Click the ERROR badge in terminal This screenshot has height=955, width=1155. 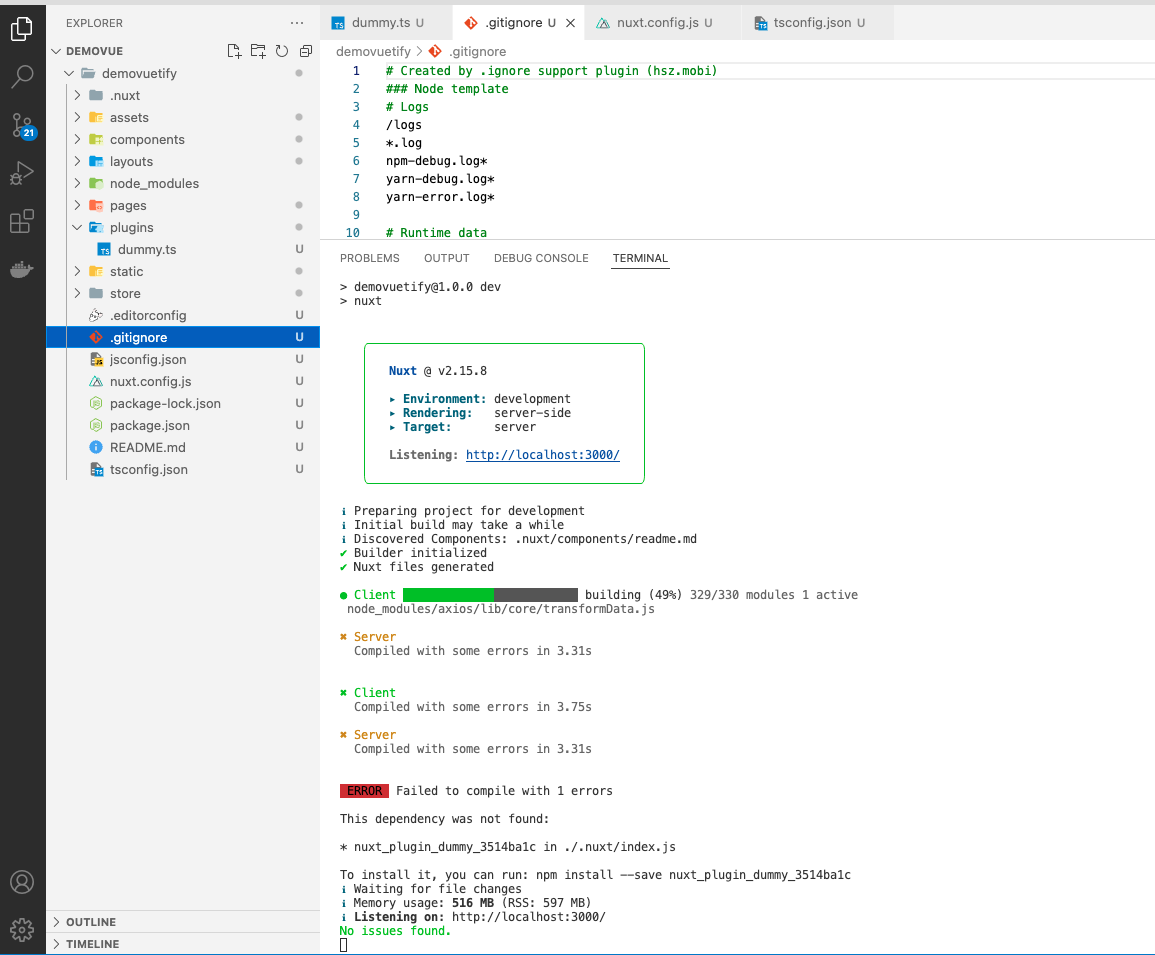pyautogui.click(x=364, y=791)
